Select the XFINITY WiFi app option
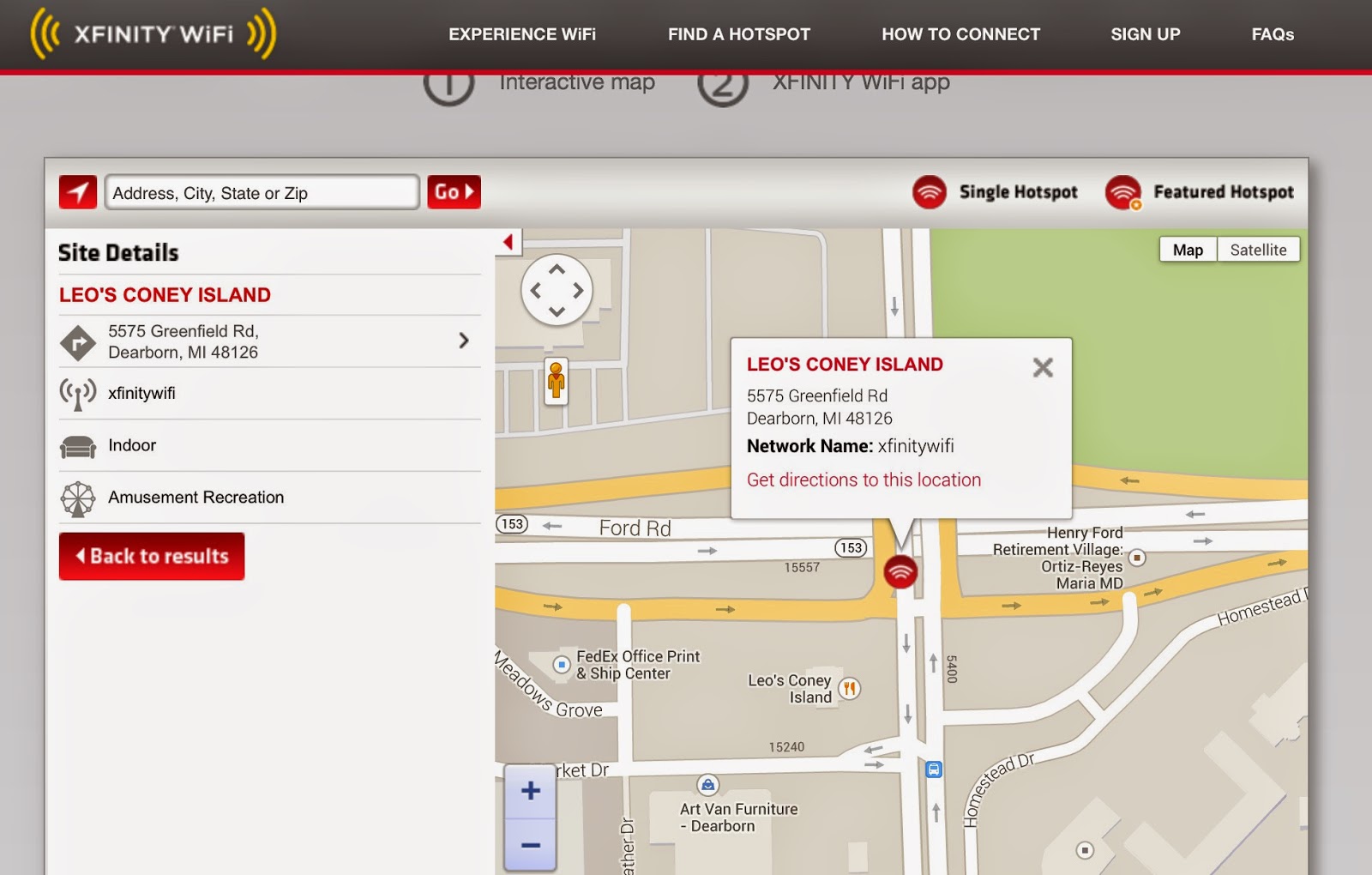 [861, 82]
